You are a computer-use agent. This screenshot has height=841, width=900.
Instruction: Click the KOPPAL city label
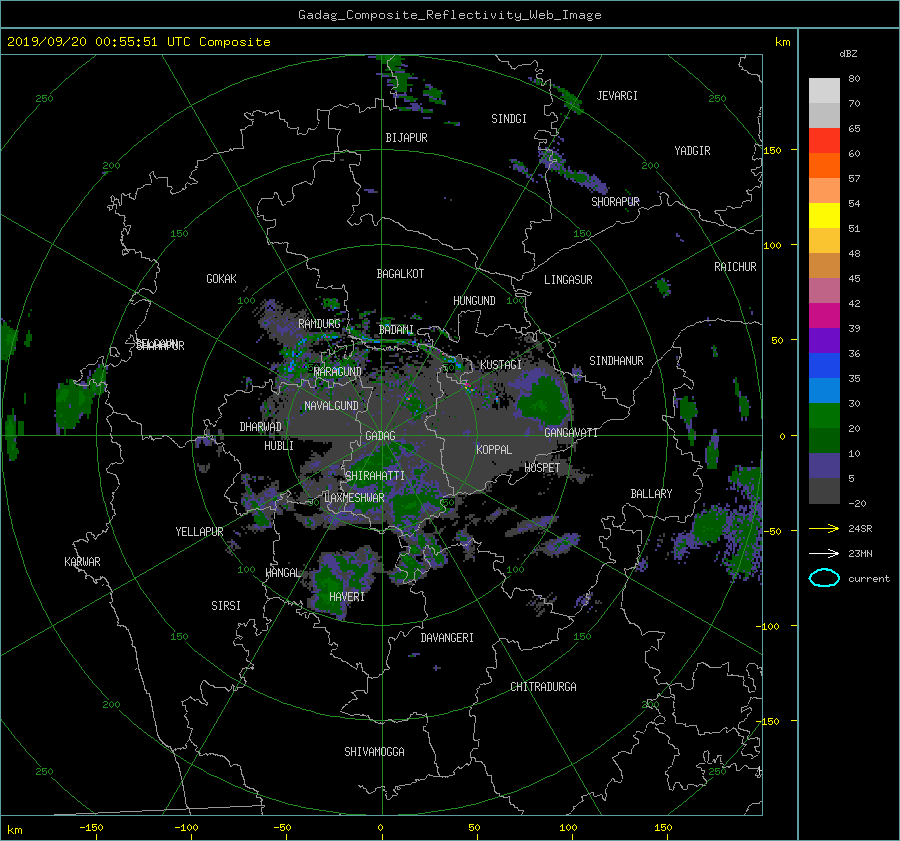coord(494,450)
